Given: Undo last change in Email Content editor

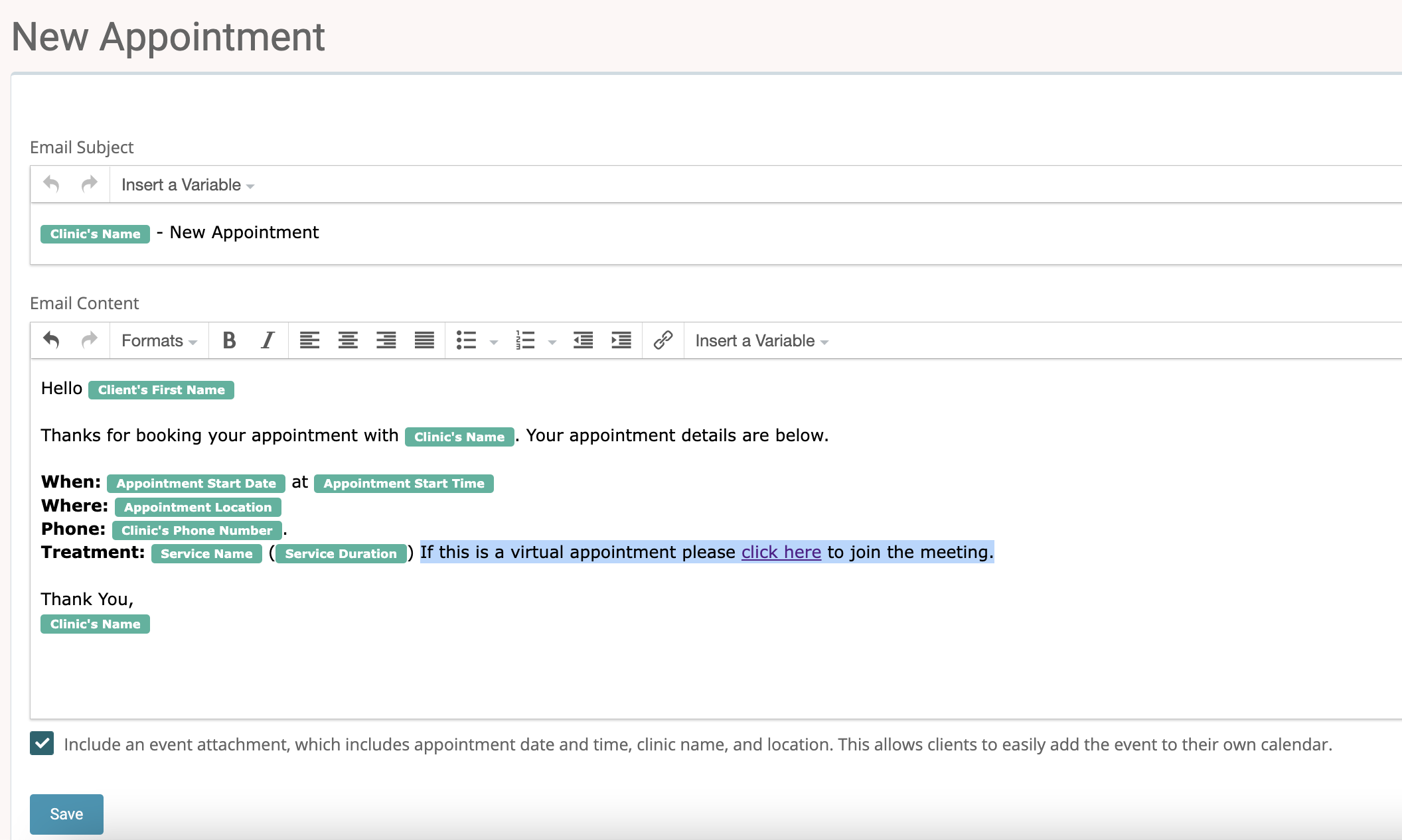Looking at the screenshot, I should (51, 340).
